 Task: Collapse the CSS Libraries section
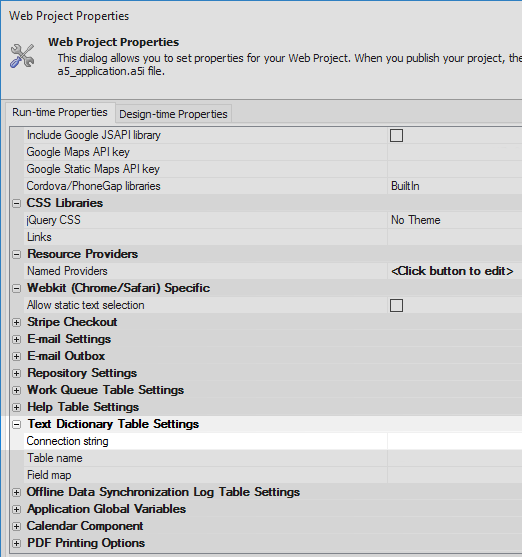tap(16, 203)
